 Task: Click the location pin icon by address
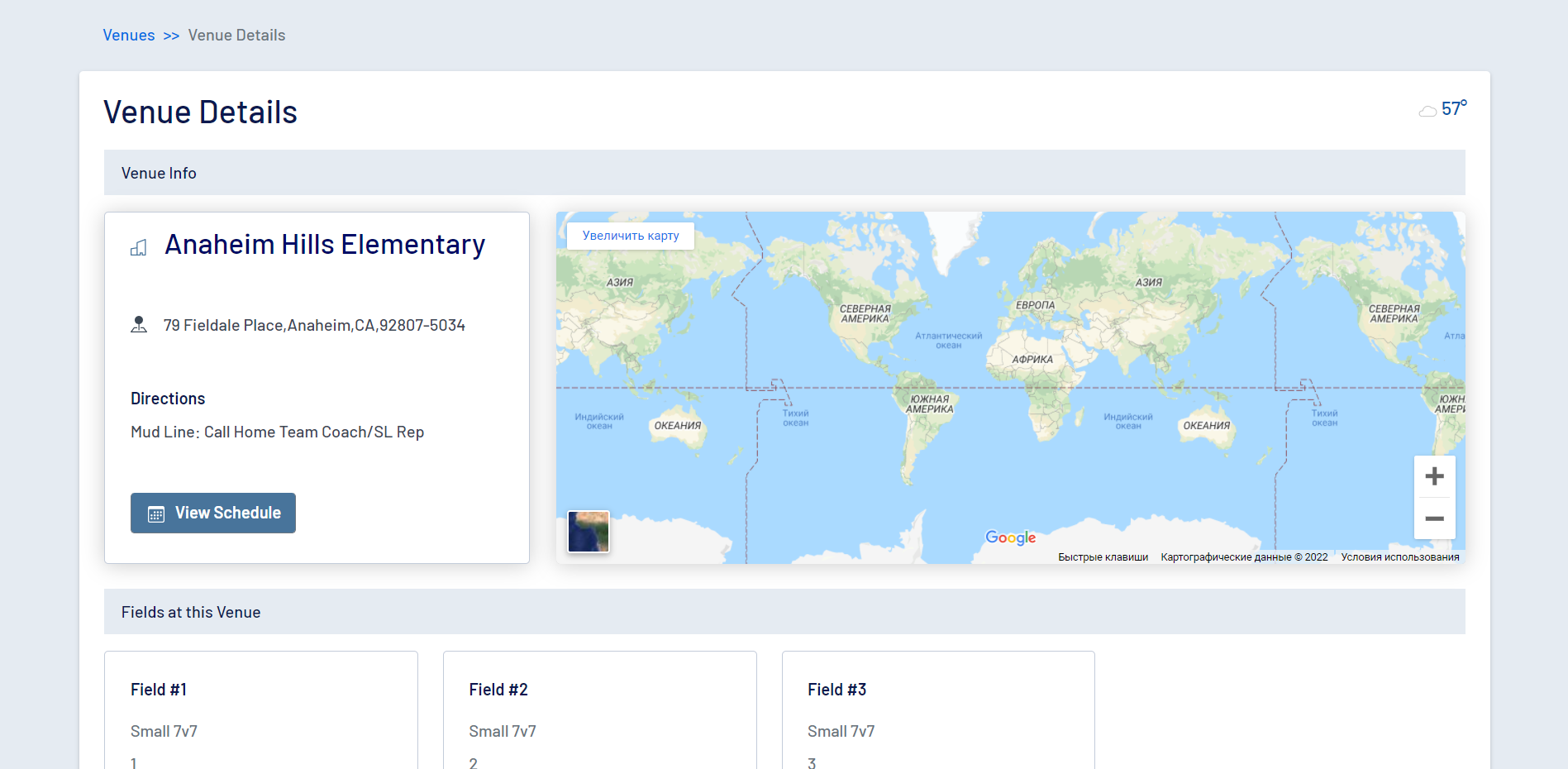(x=139, y=325)
